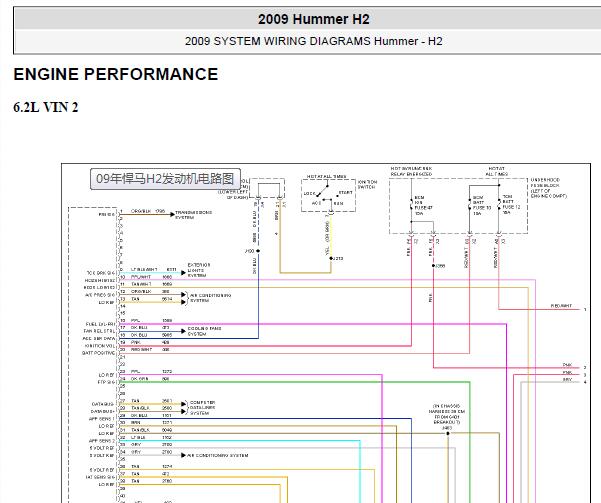The height and width of the screenshot is (503, 601).
Task: Click "AIR CONDITIONING SYSTEM" label on pin 34 GRY wire
Action: [x=217, y=455]
